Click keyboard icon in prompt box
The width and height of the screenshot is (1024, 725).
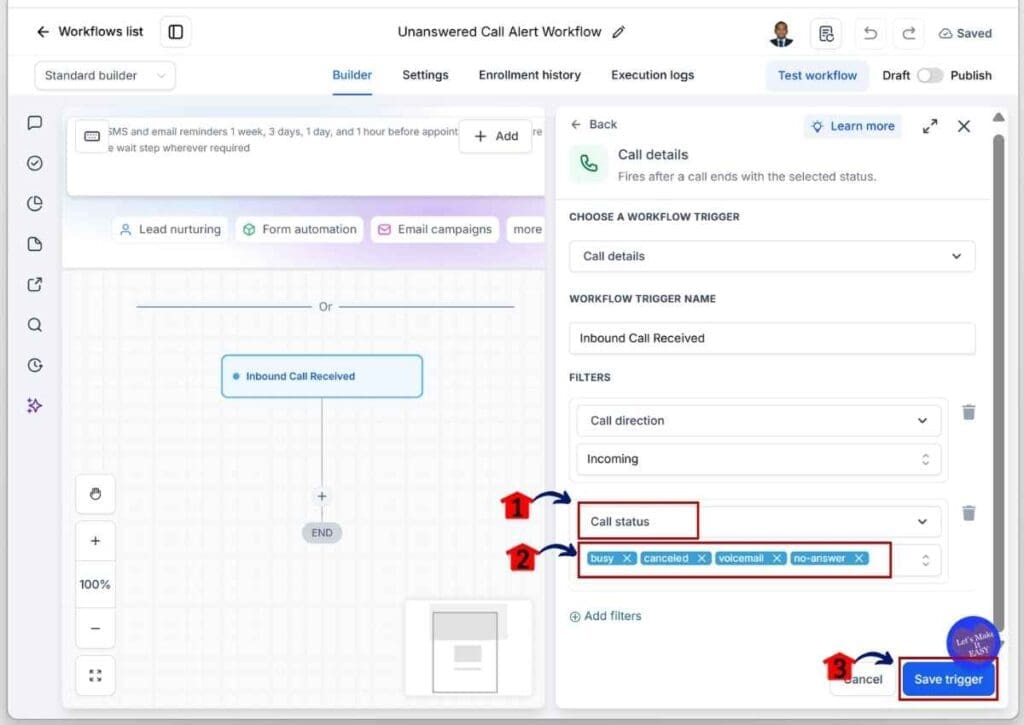(91, 137)
